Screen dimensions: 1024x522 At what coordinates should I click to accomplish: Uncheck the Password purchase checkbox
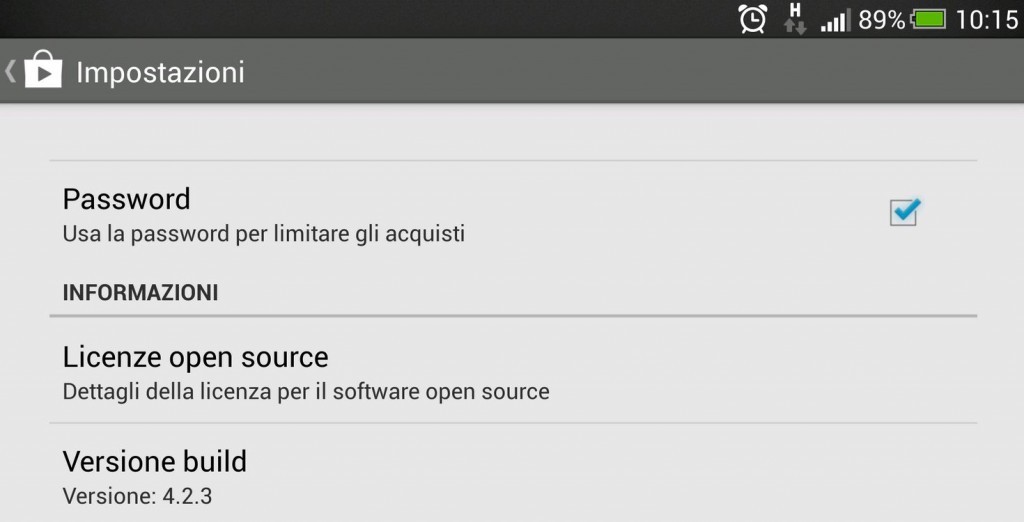tap(904, 212)
